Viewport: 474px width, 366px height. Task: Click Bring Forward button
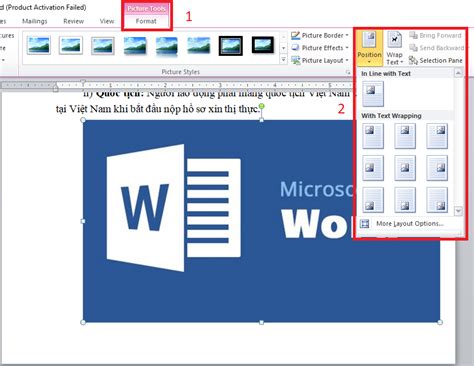coord(435,35)
